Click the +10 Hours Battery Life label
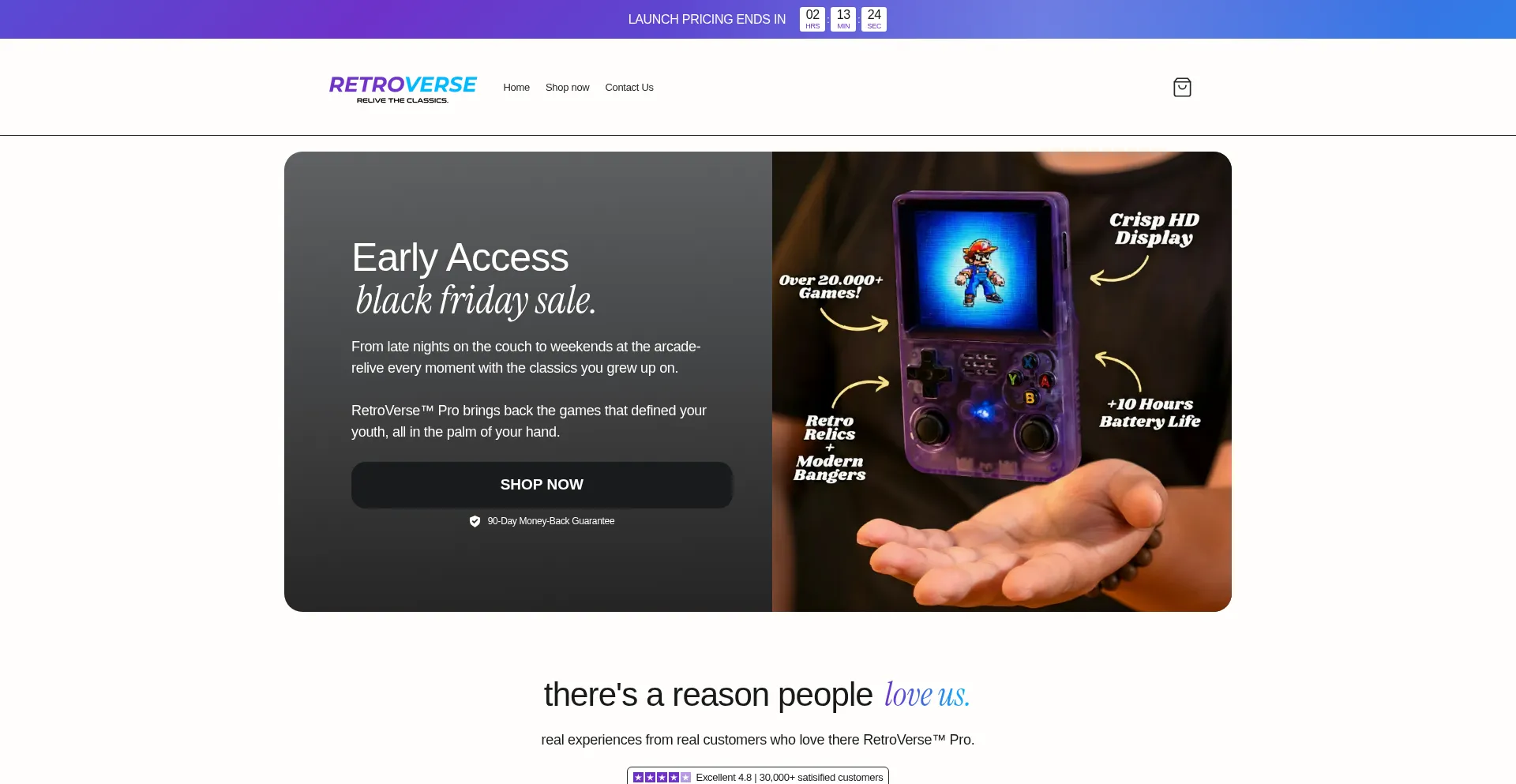The image size is (1516, 784). (1150, 412)
